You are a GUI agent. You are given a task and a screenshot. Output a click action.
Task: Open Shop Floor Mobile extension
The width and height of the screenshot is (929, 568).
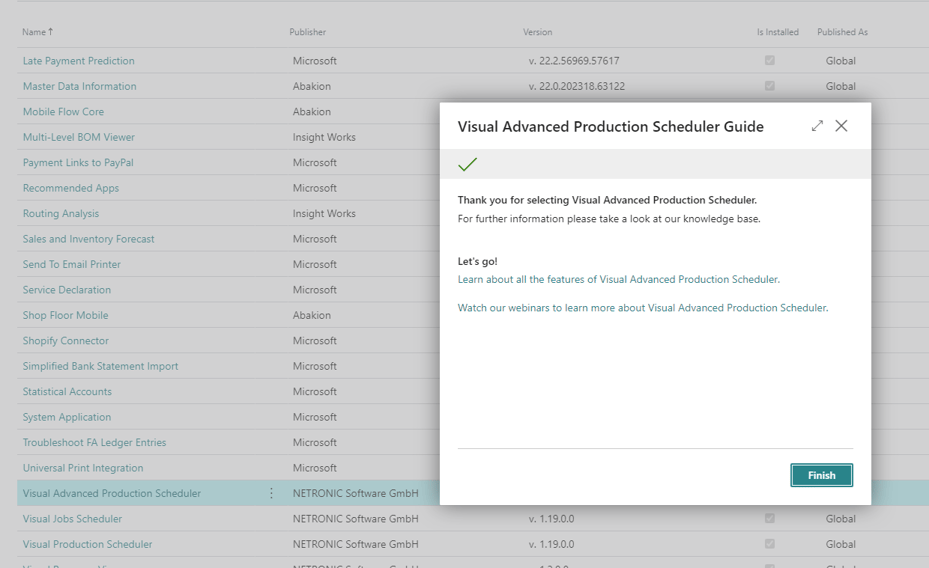[65, 316]
